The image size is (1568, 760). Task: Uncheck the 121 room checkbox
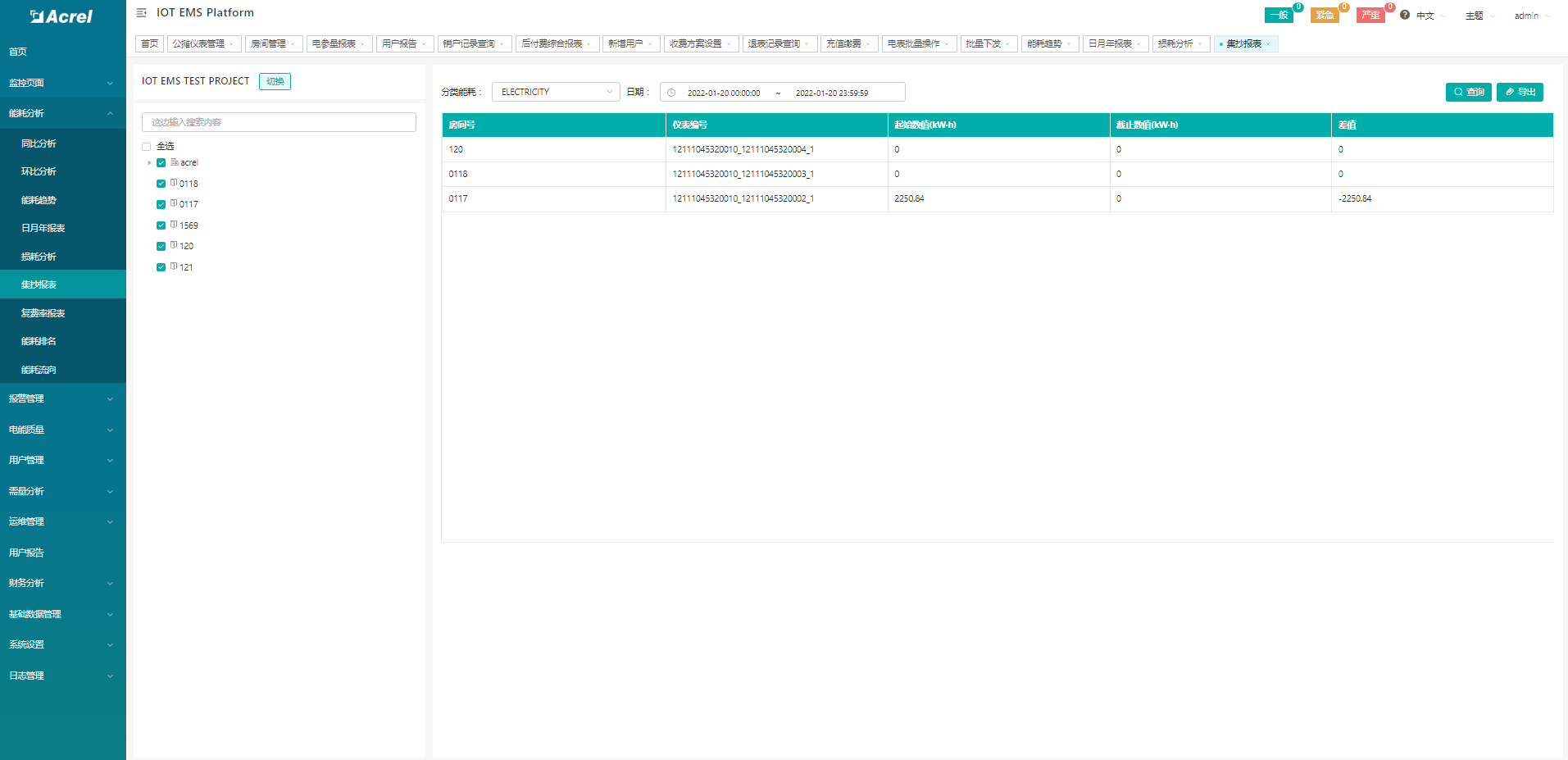[161, 267]
